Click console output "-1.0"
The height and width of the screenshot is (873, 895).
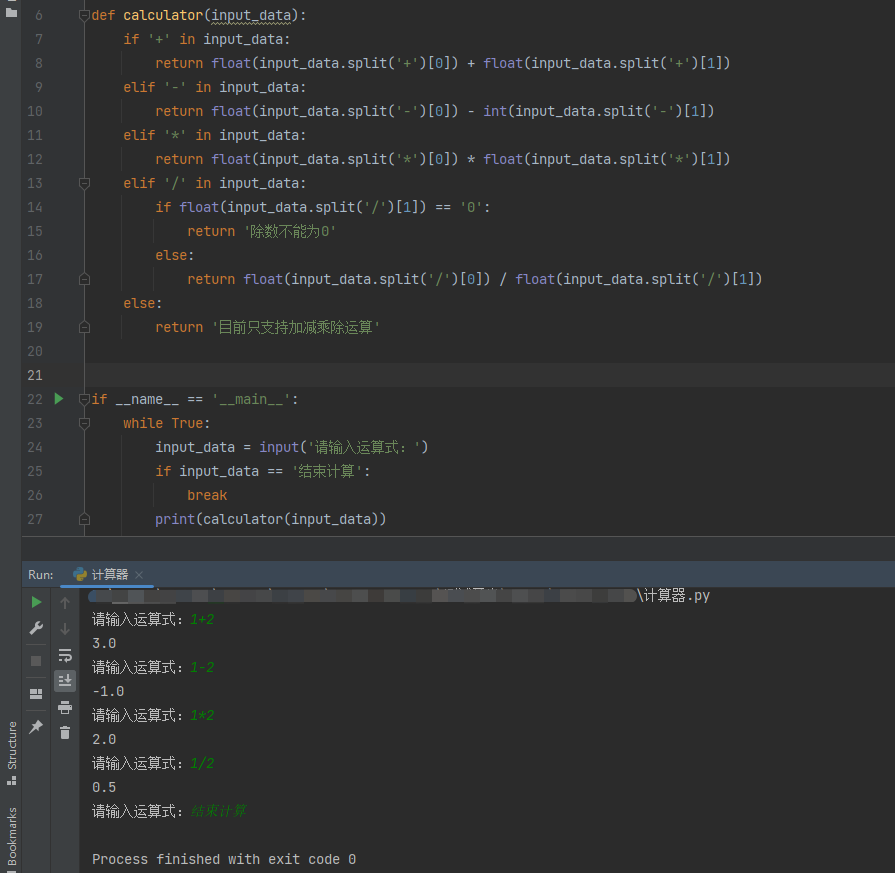pyautogui.click(x=108, y=691)
